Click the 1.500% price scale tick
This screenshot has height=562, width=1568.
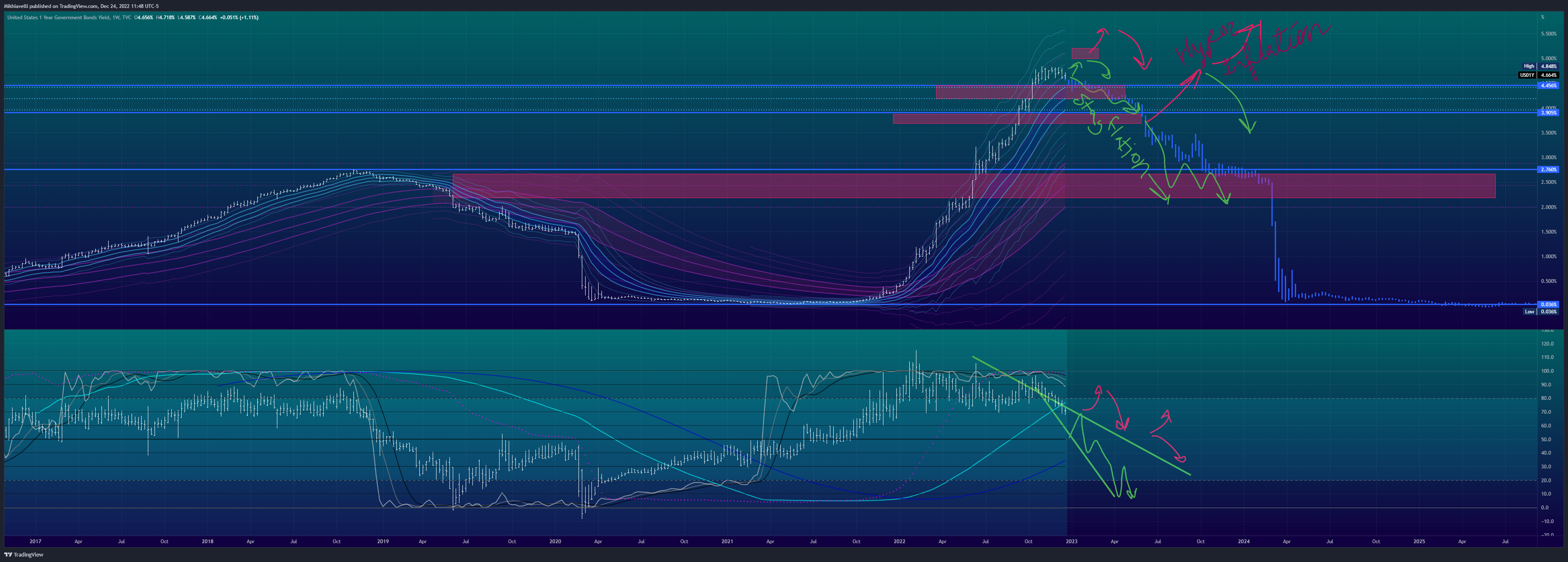coord(1548,232)
